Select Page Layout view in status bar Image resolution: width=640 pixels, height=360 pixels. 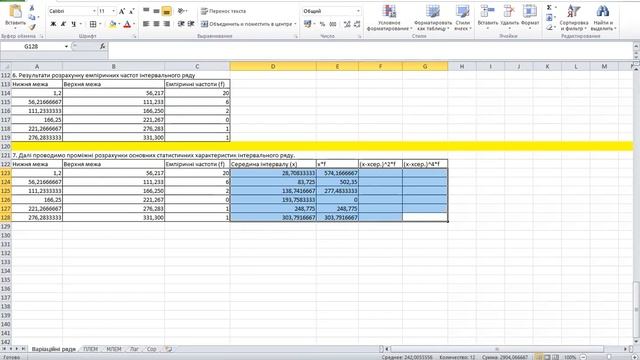[547, 357]
